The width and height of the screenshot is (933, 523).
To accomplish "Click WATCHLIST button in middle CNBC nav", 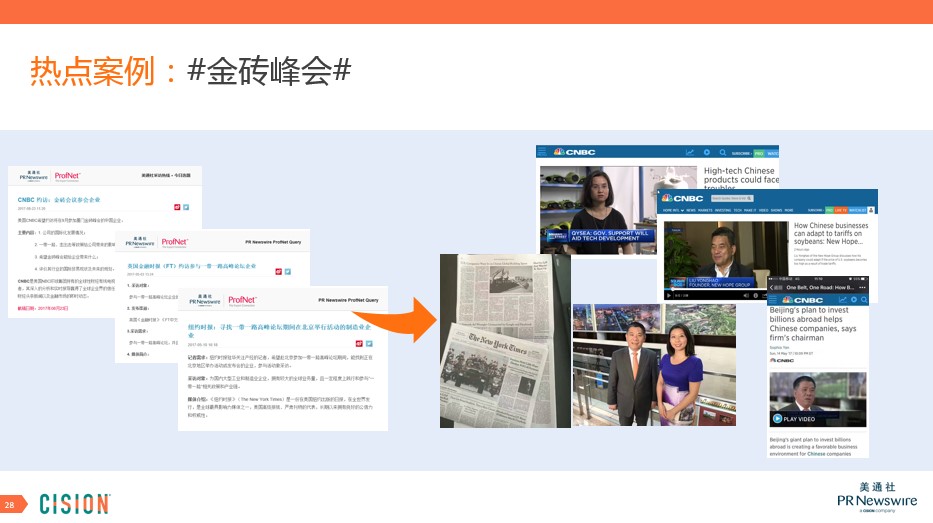I will tap(857, 210).
